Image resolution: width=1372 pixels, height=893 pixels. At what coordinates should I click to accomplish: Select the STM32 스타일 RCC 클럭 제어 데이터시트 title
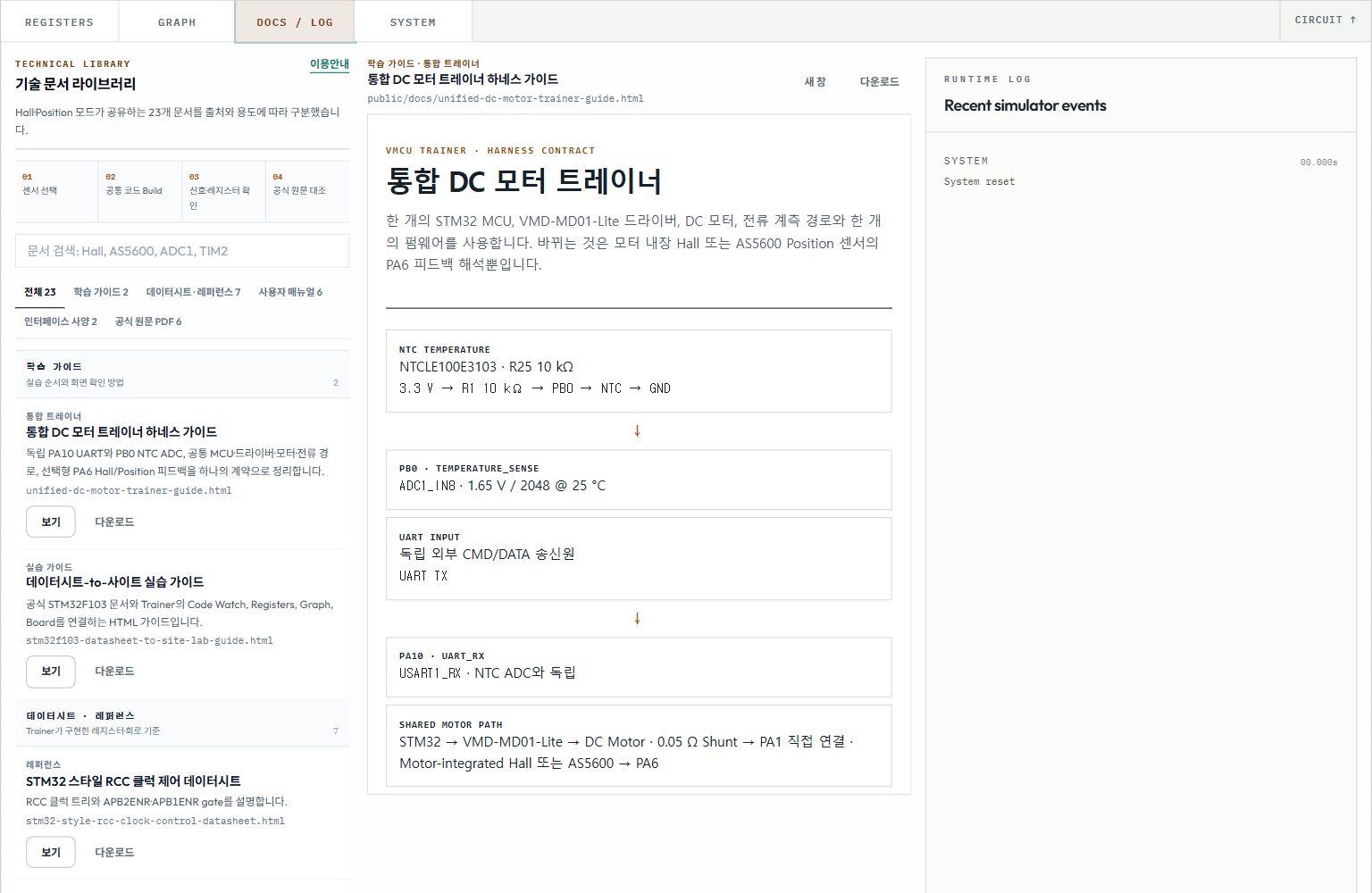coord(133,780)
